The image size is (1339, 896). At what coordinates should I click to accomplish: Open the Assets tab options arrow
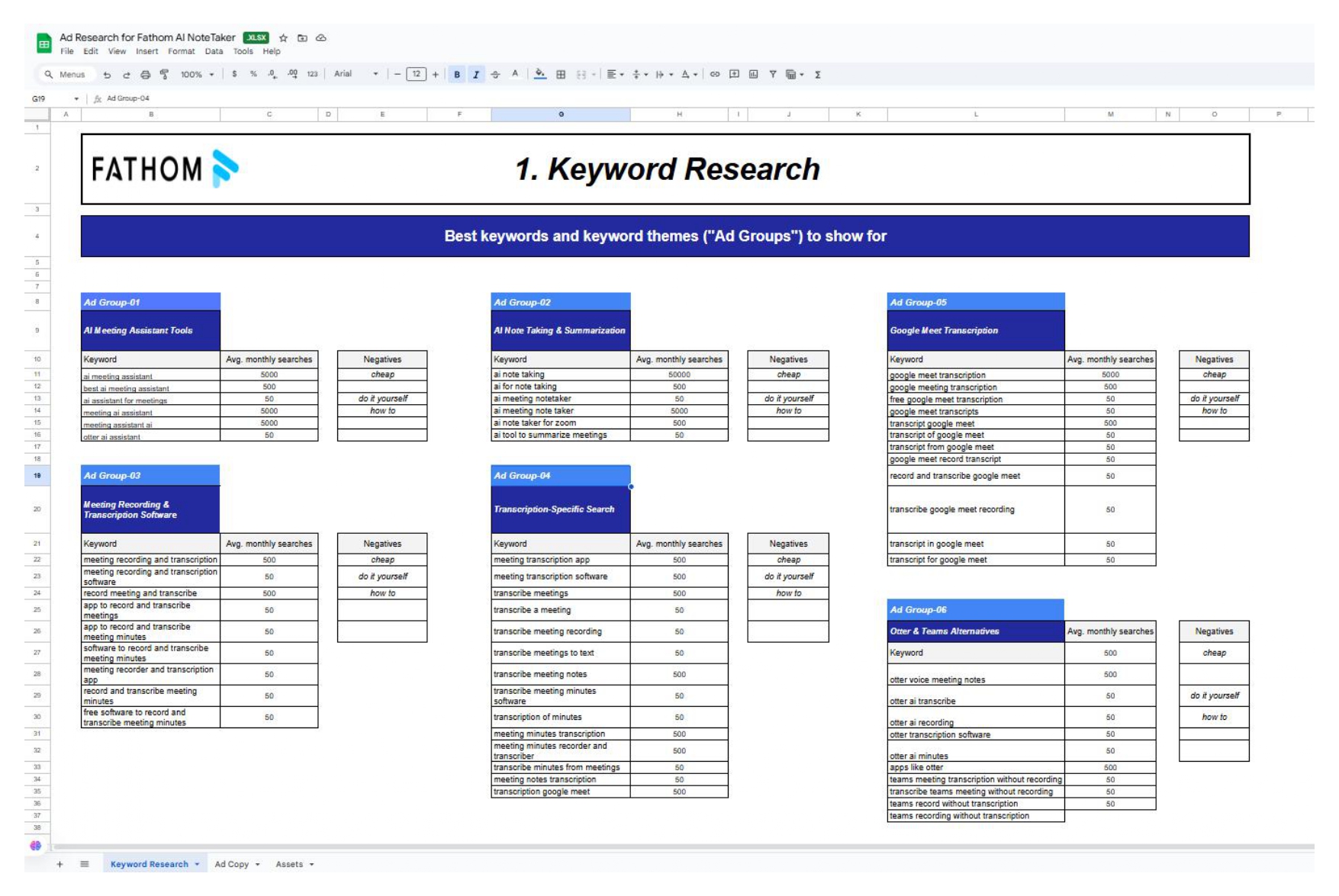(x=312, y=865)
